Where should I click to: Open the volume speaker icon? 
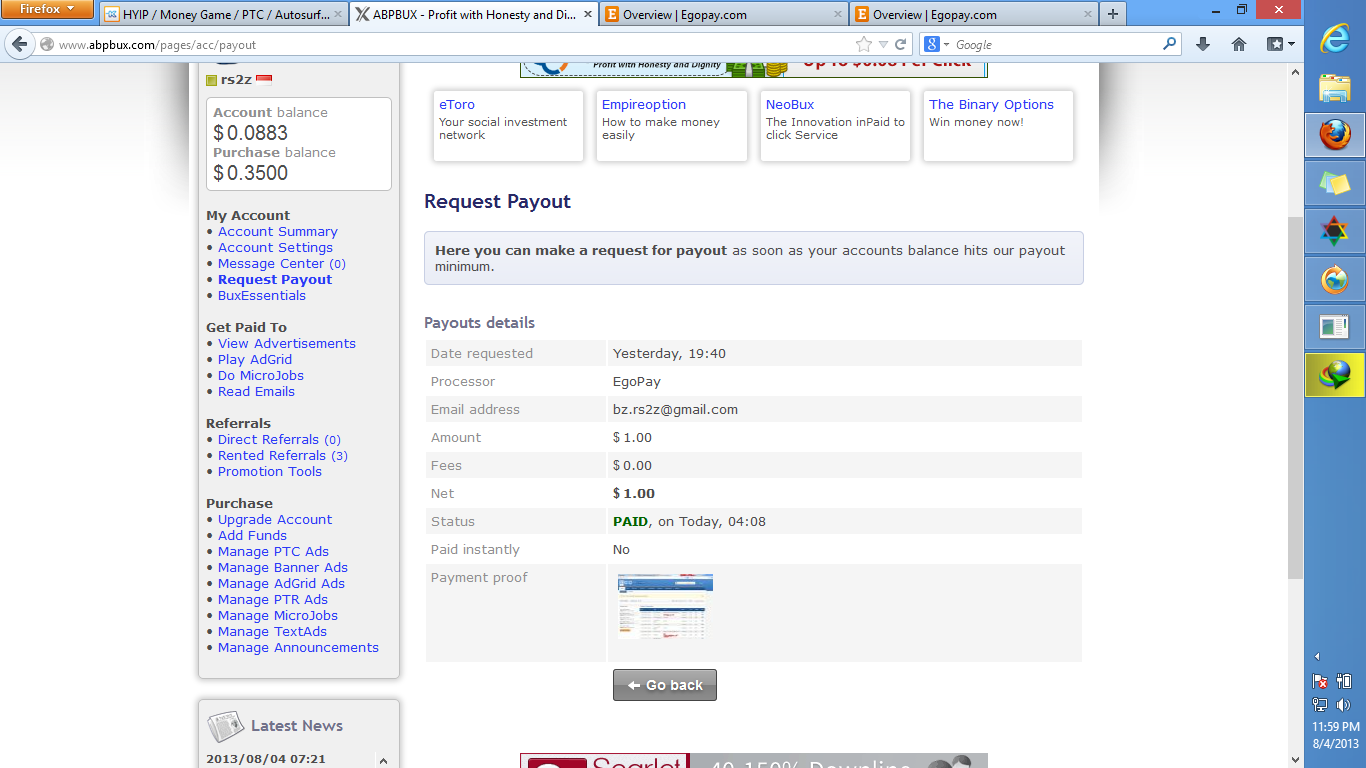[1344, 705]
